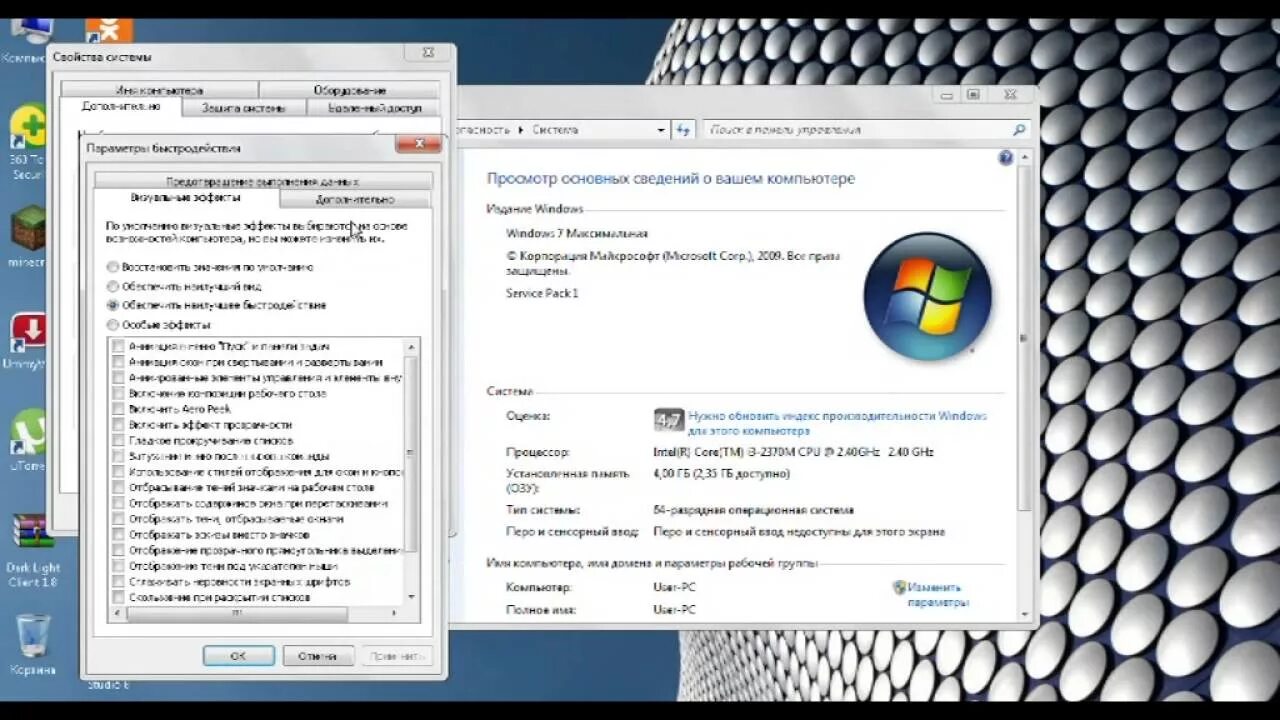Click the 4,7 performance rating badge
The width and height of the screenshot is (1280, 720).
(x=668, y=419)
